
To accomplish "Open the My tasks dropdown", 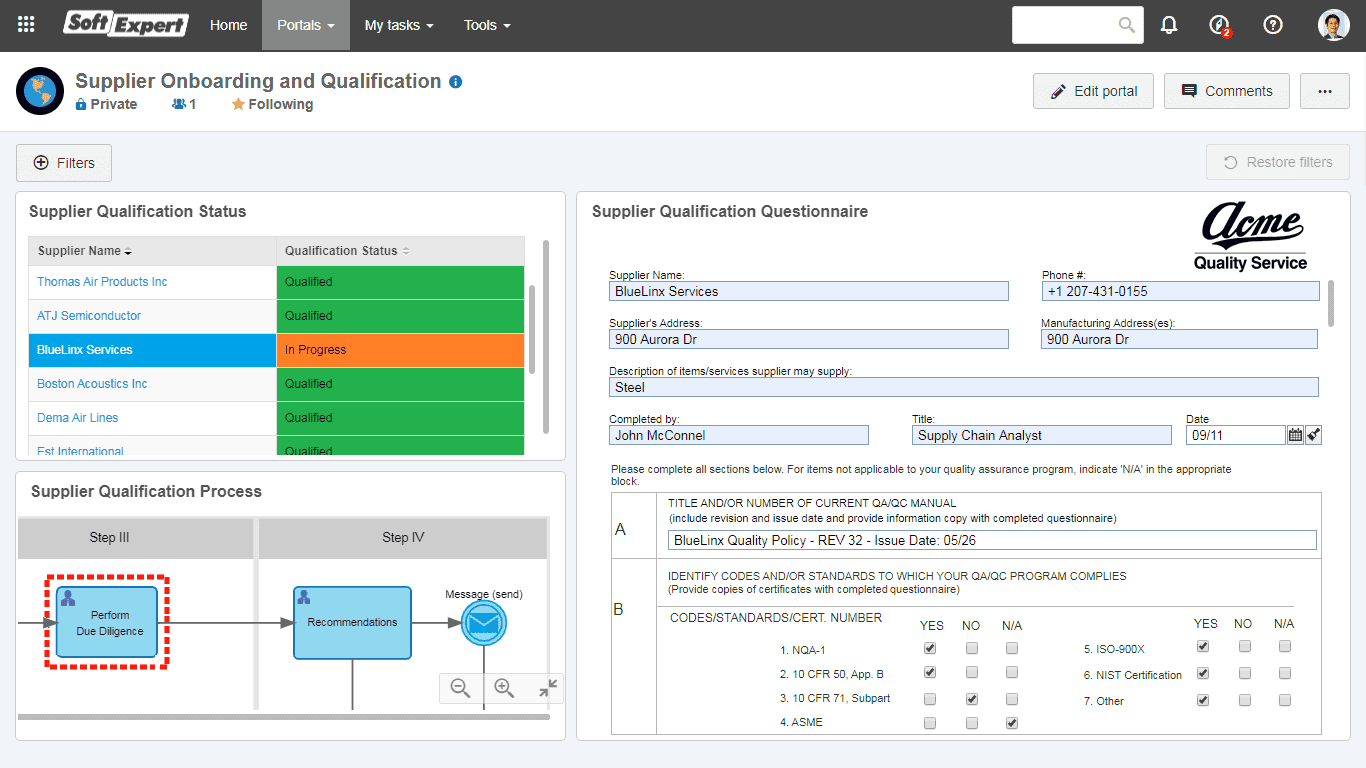I will (399, 25).
